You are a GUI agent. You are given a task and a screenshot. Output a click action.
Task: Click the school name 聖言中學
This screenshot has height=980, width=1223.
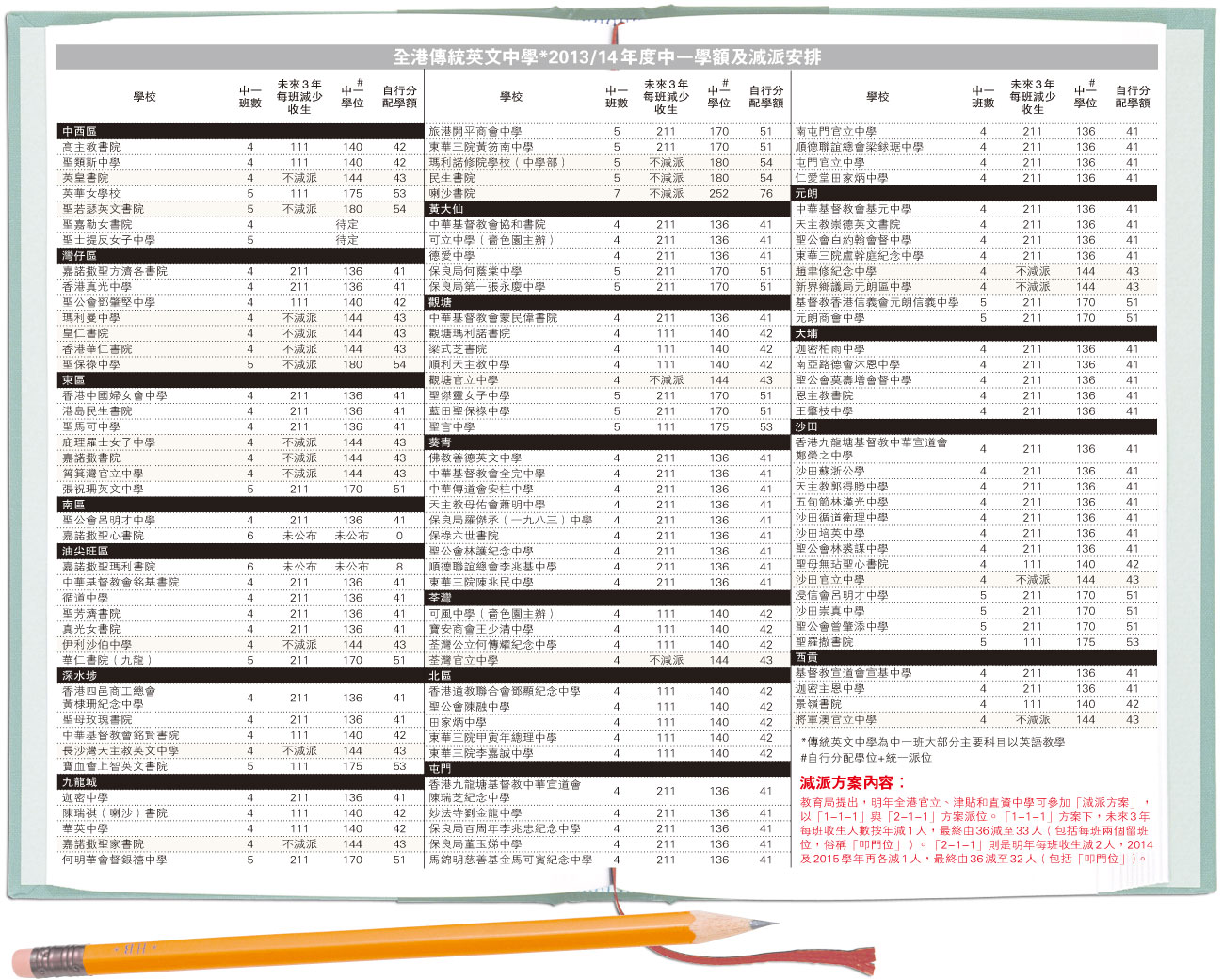pyautogui.click(x=452, y=426)
